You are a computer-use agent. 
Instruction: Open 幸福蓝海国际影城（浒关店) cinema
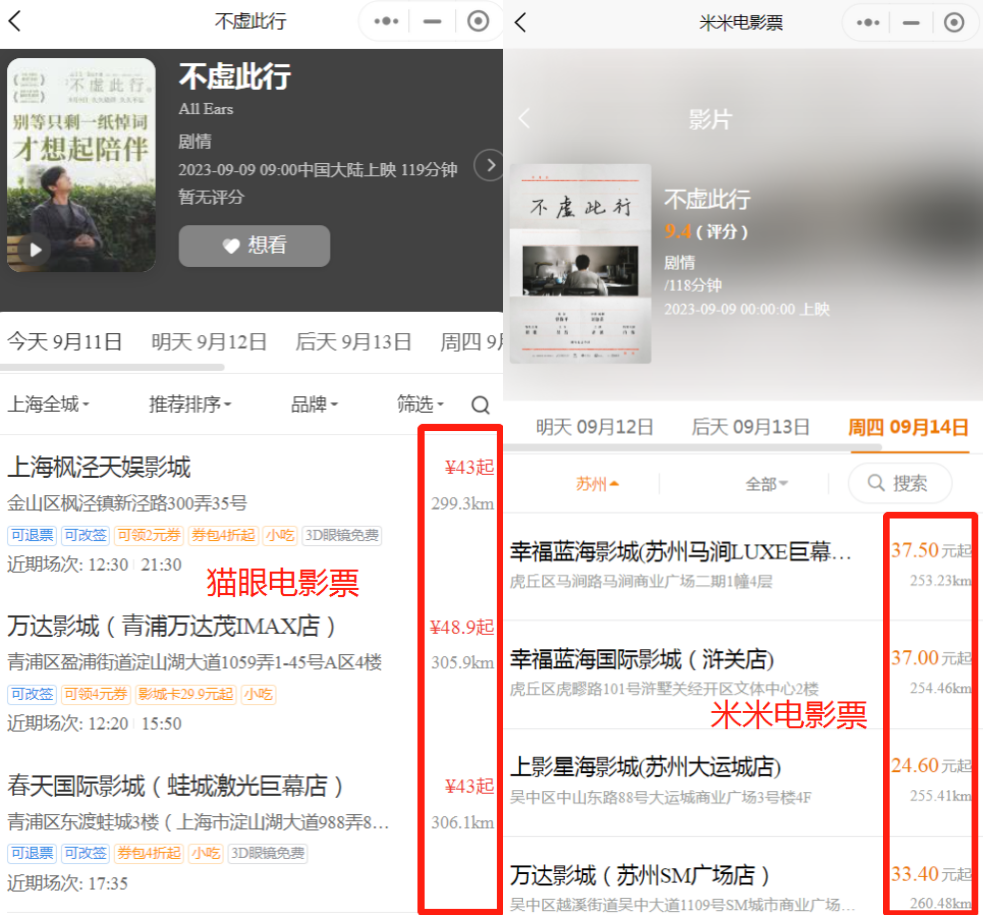click(x=642, y=659)
